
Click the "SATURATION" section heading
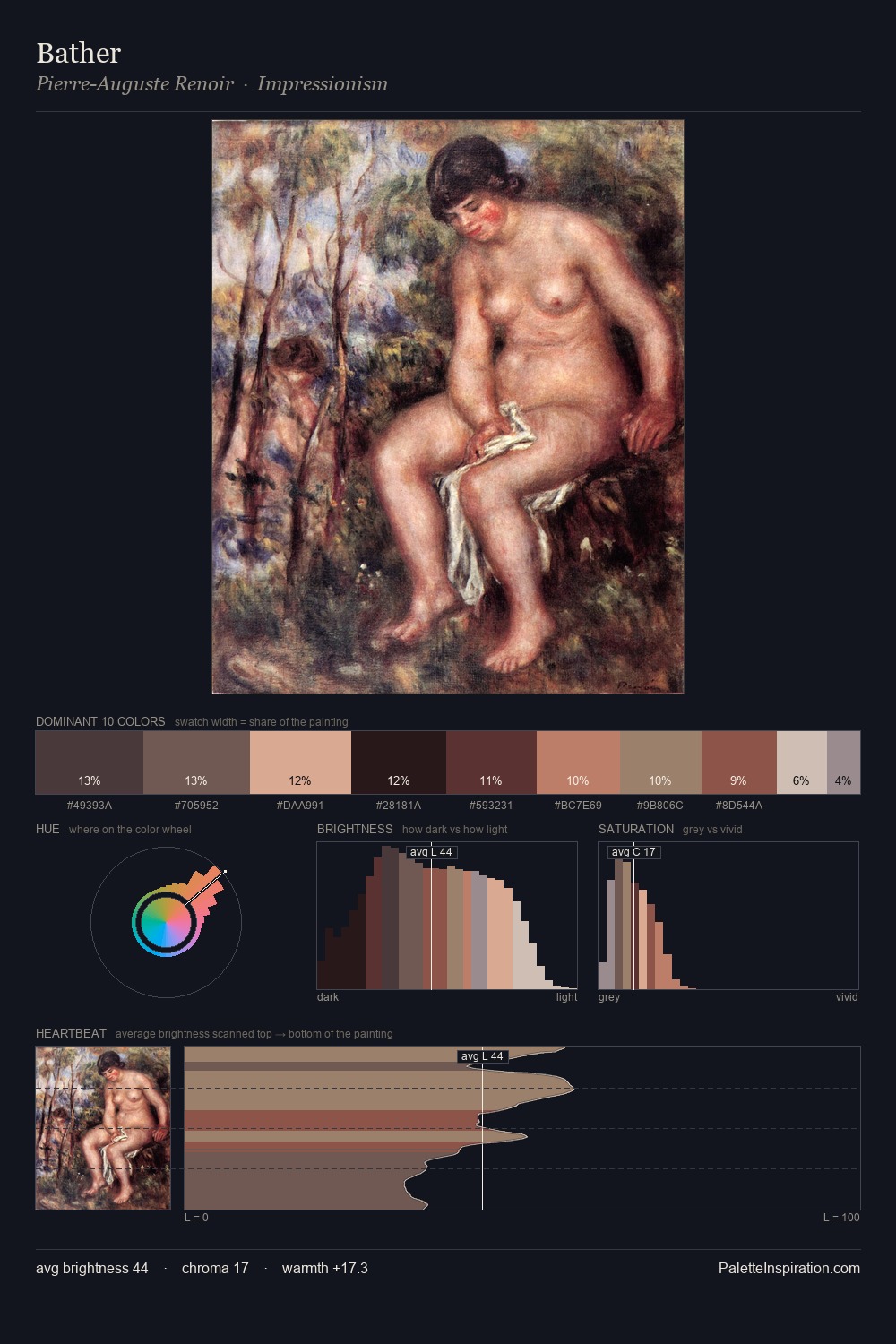pyautogui.click(x=636, y=829)
